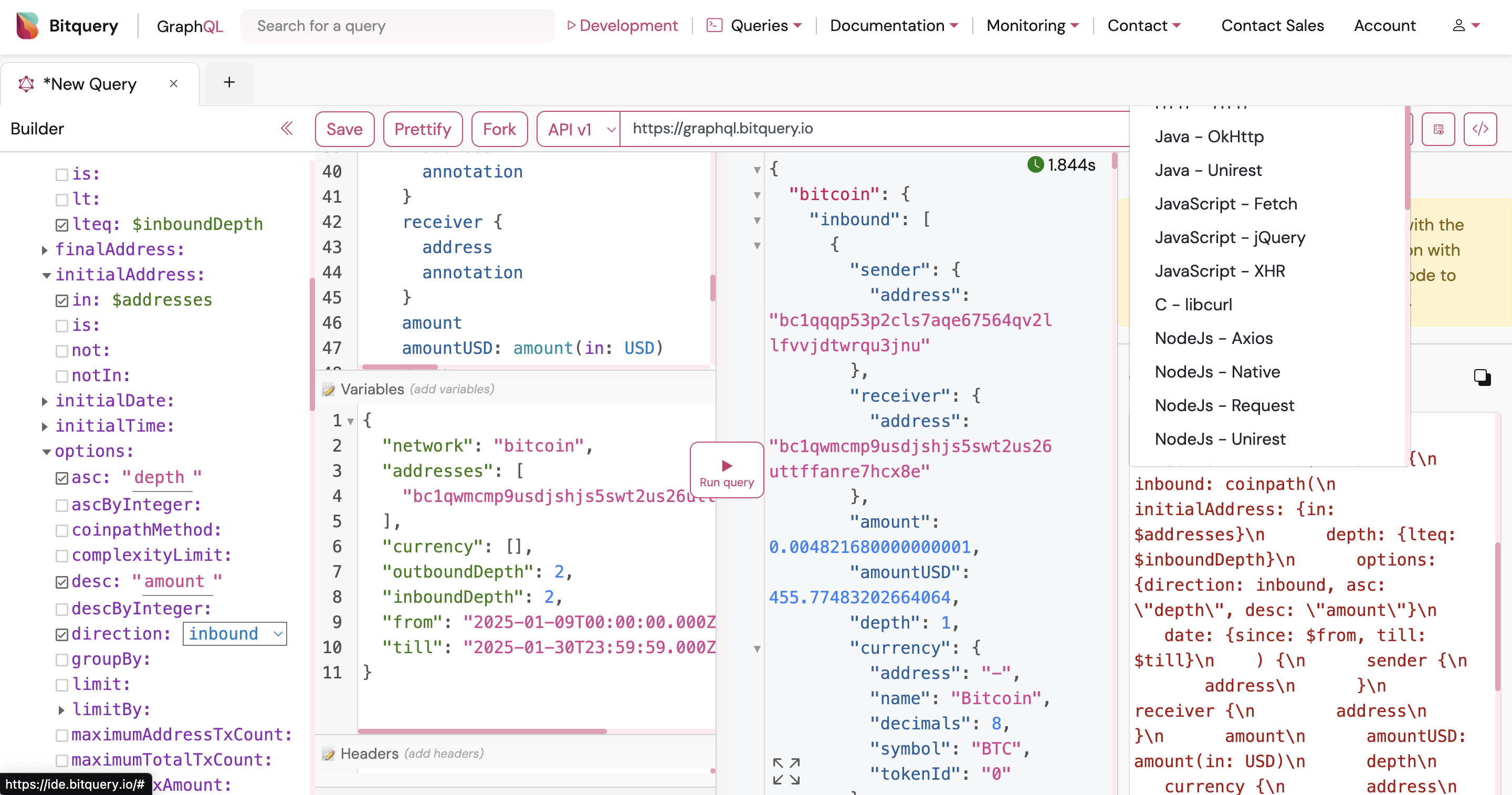Select "NodeJs - Axios" from the code list

pos(1214,338)
